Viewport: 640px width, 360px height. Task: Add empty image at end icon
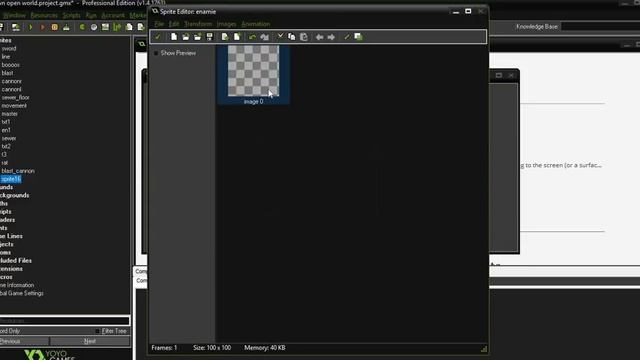[x=237, y=37]
